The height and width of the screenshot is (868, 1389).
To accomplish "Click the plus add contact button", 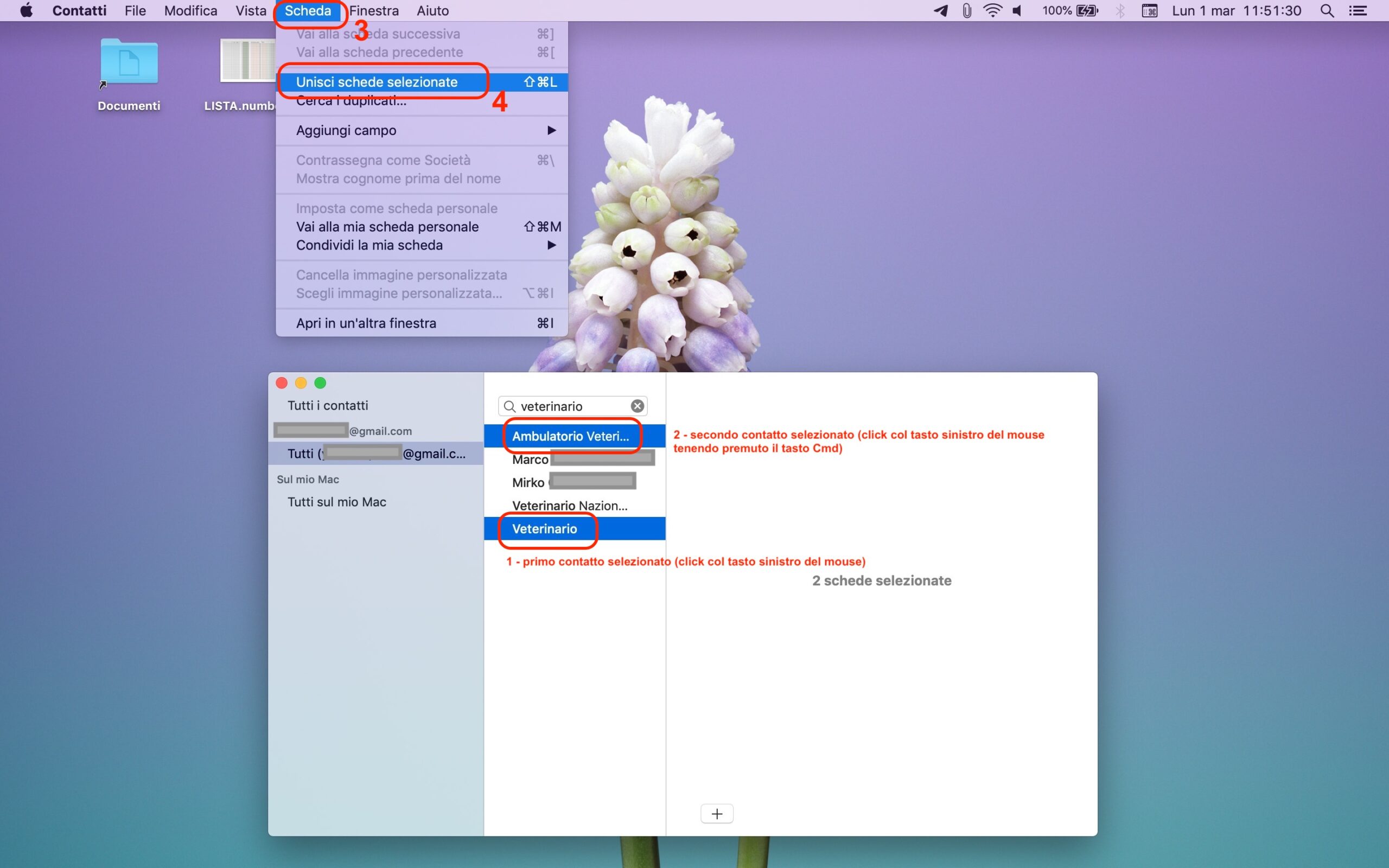I will coord(716,813).
